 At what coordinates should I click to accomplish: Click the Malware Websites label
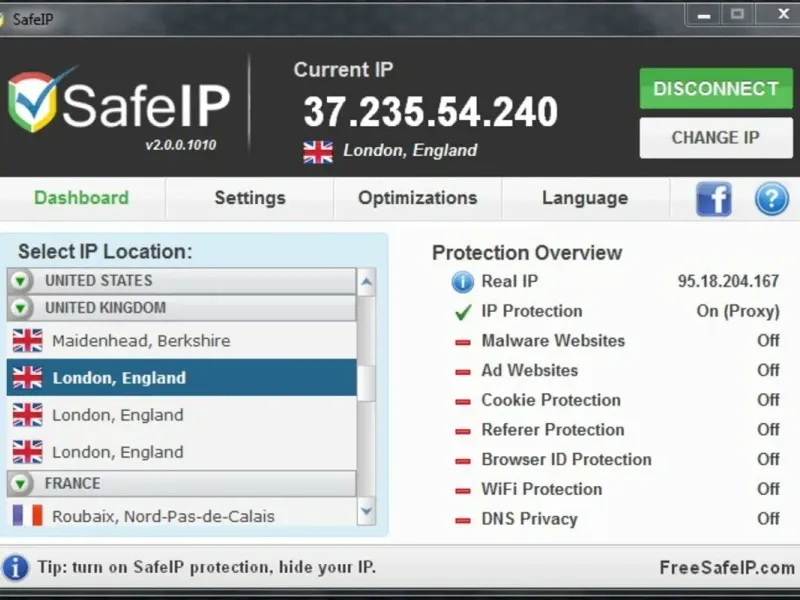553,341
